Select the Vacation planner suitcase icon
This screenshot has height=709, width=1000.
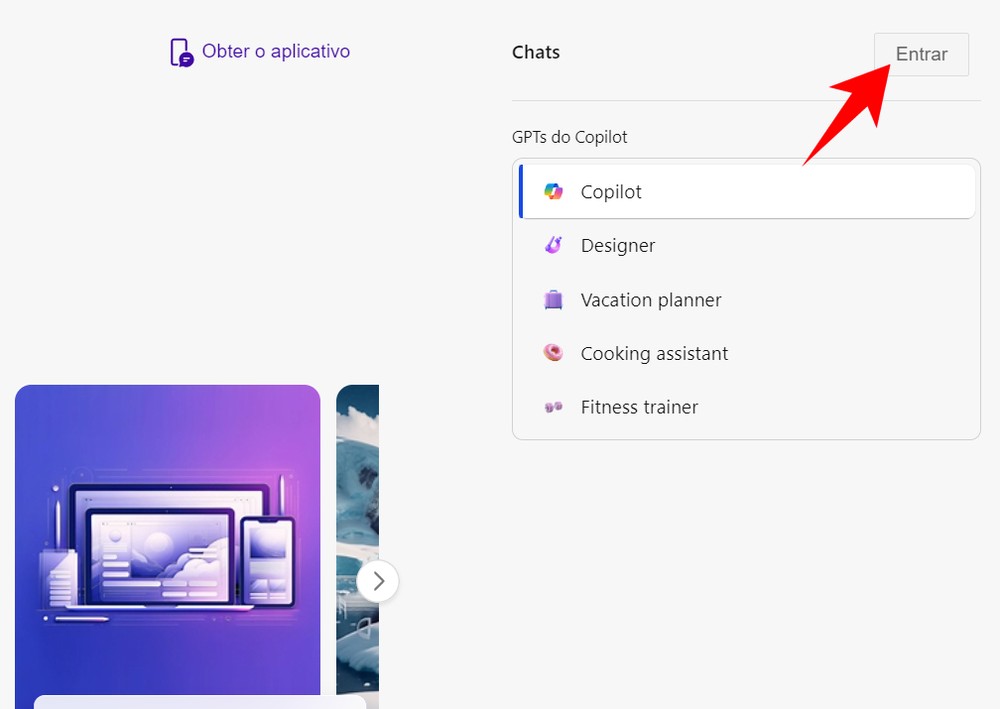click(553, 299)
